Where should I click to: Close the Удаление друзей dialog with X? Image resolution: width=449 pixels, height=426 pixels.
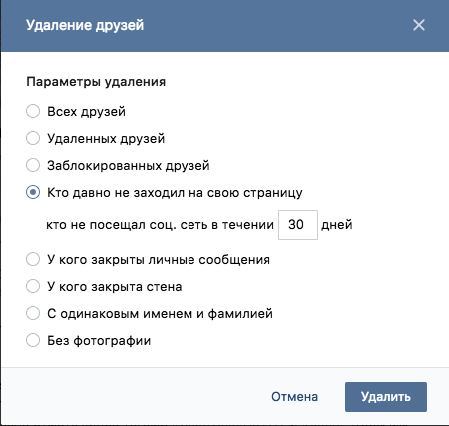419,25
